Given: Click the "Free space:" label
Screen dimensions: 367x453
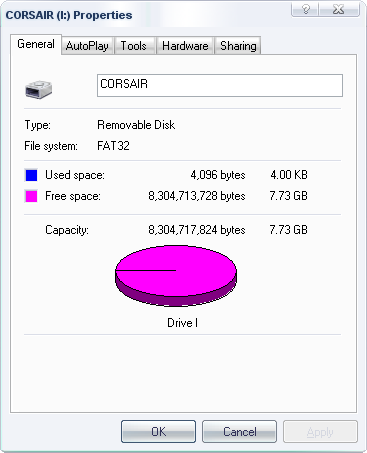Looking at the screenshot, I should 73,196.
